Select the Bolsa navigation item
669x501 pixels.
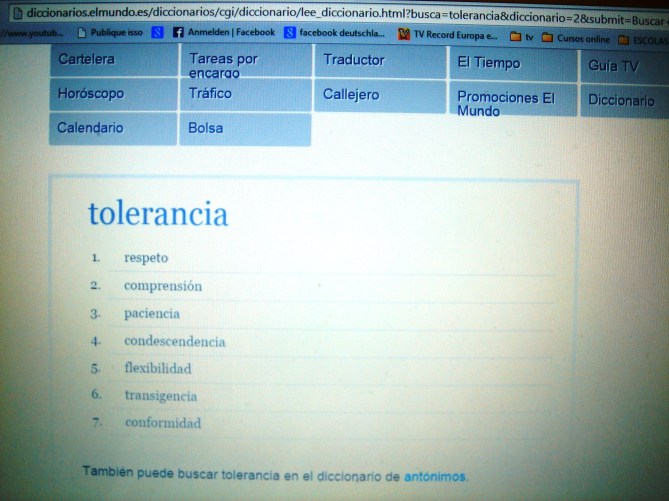[x=206, y=129]
